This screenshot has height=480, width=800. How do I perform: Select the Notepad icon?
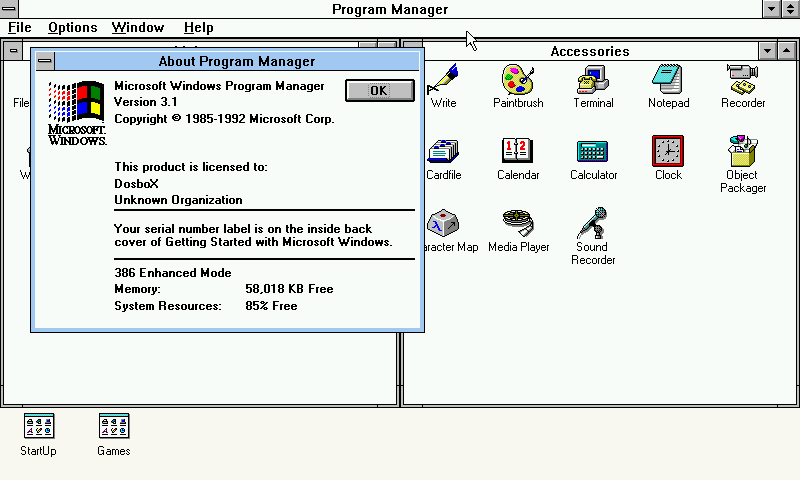668,79
